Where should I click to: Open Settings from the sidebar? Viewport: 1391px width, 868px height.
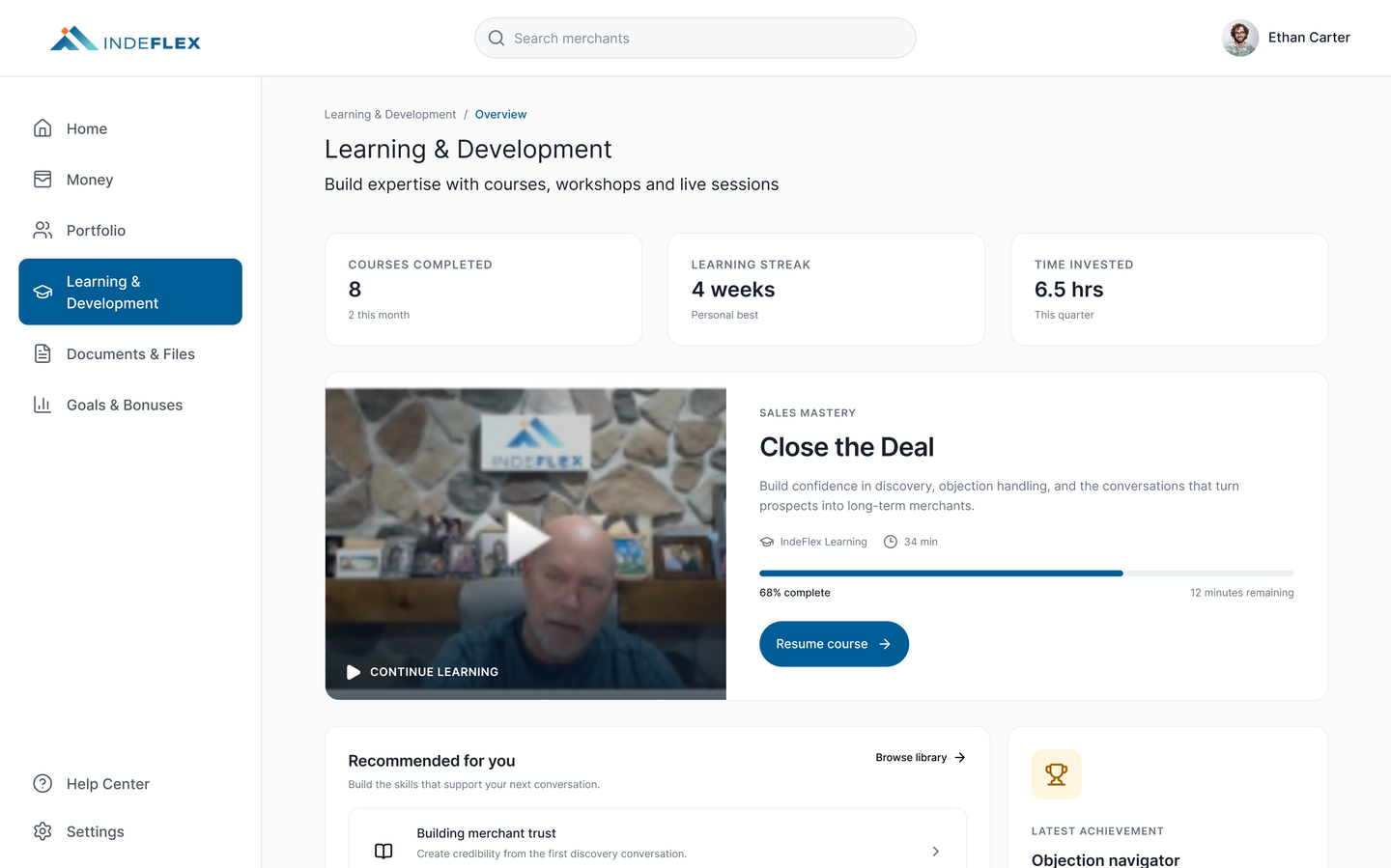[x=130, y=831]
